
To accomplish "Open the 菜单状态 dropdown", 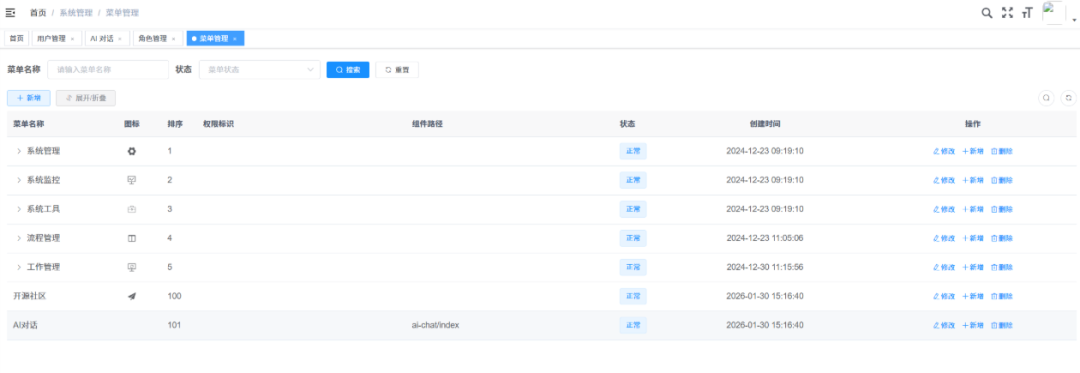I will (259, 70).
